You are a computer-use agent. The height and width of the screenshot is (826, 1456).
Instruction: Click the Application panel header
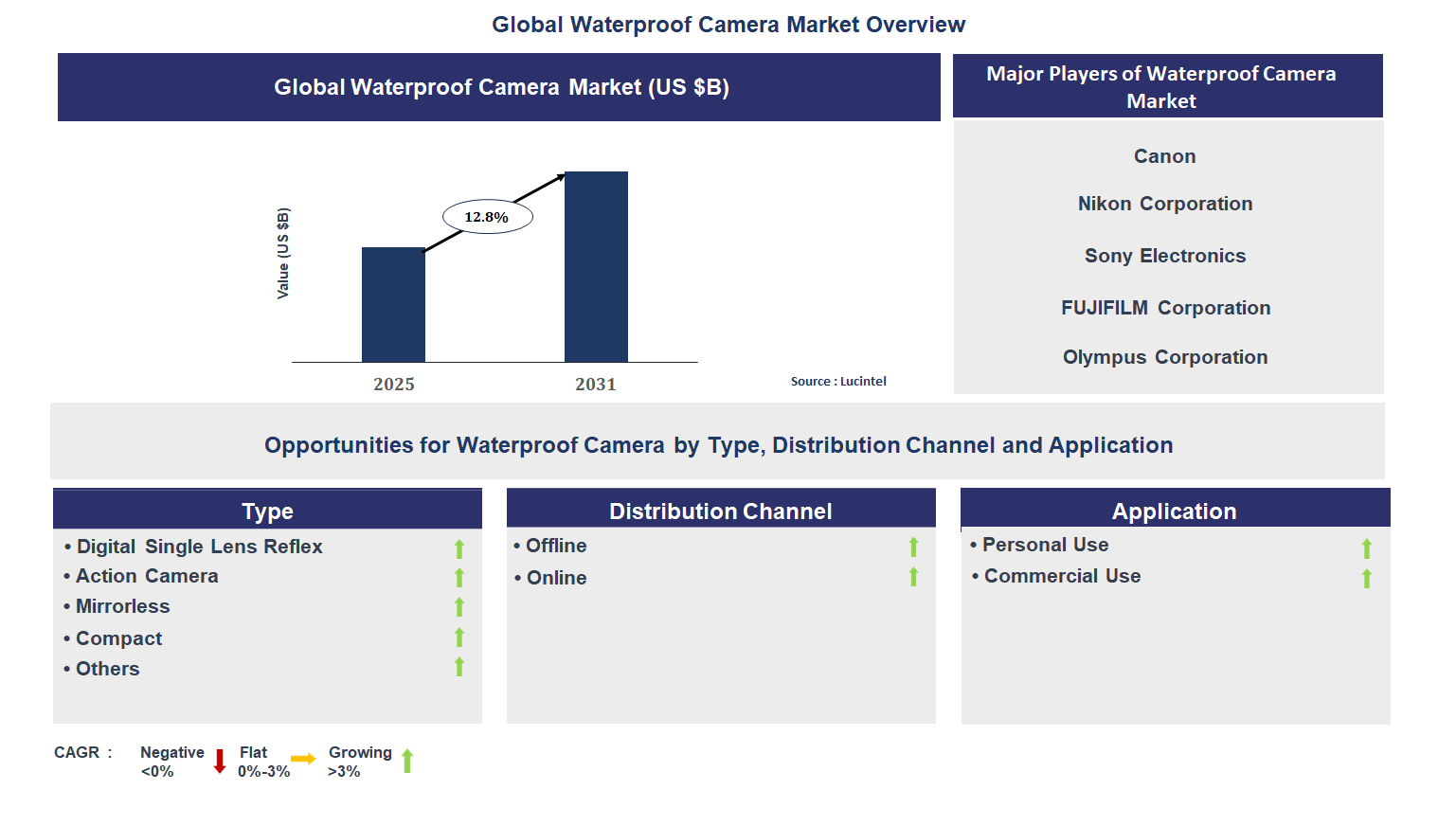(1175, 511)
